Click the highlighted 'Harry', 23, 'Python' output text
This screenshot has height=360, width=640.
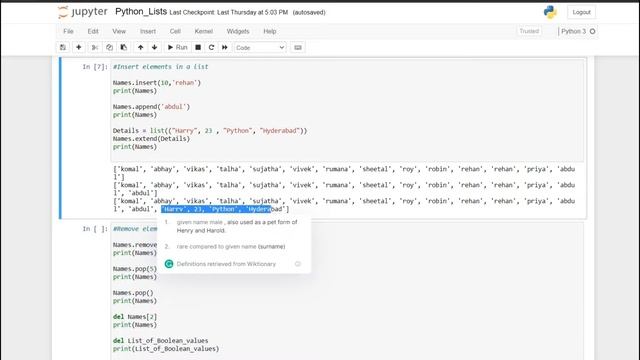click(x=216, y=209)
